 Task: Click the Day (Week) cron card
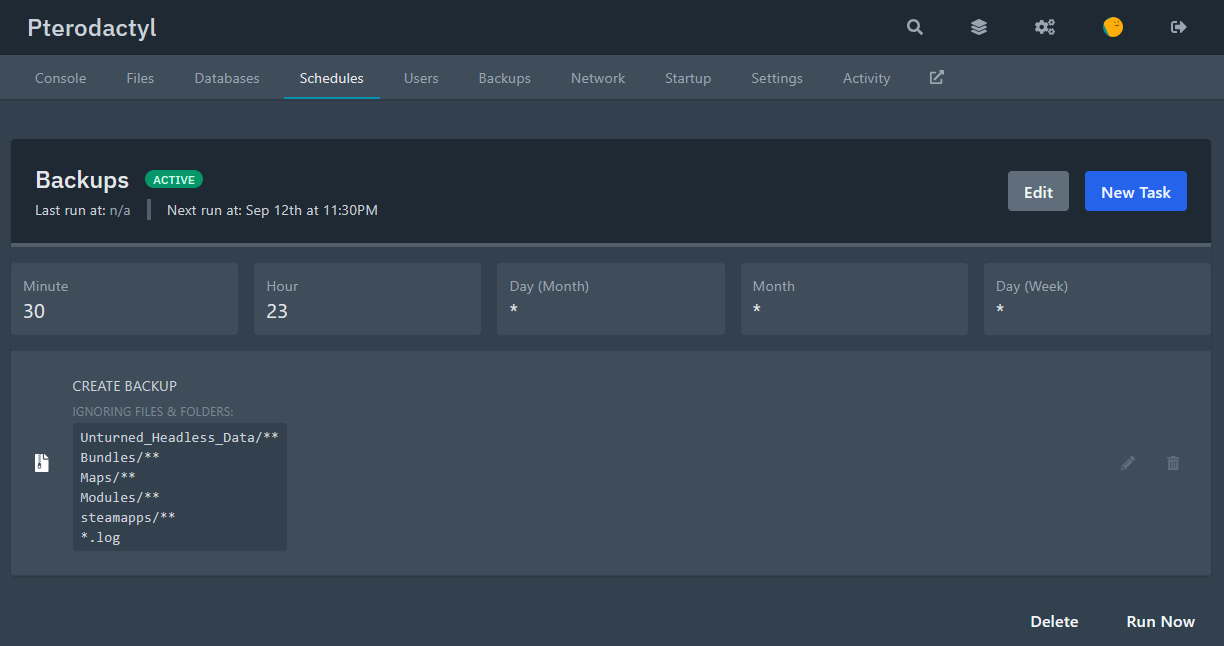coord(1097,299)
